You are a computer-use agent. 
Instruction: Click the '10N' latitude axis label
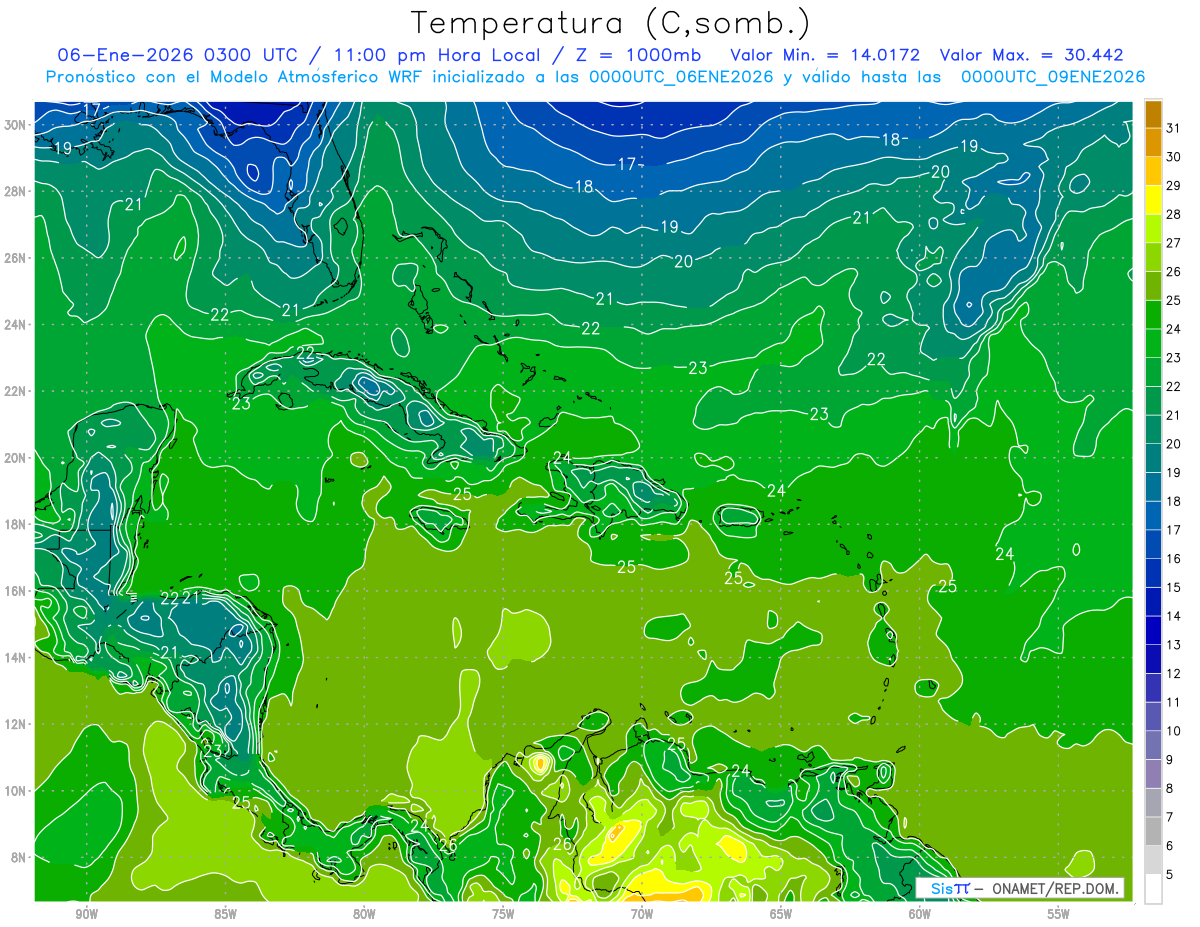click(16, 791)
